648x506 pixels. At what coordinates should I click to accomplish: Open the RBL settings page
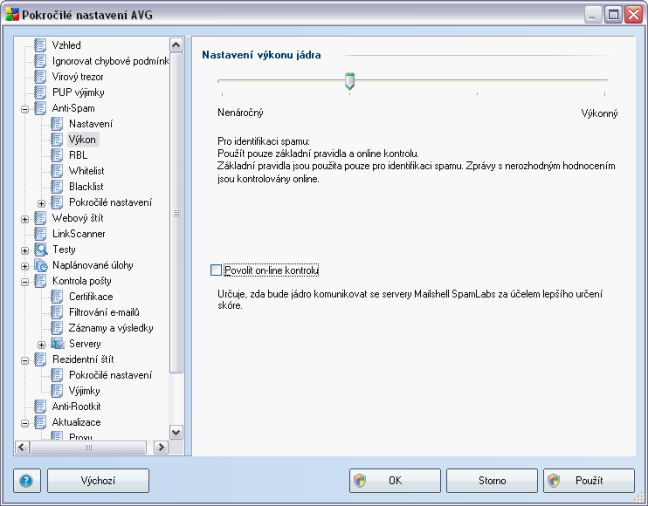point(78,155)
